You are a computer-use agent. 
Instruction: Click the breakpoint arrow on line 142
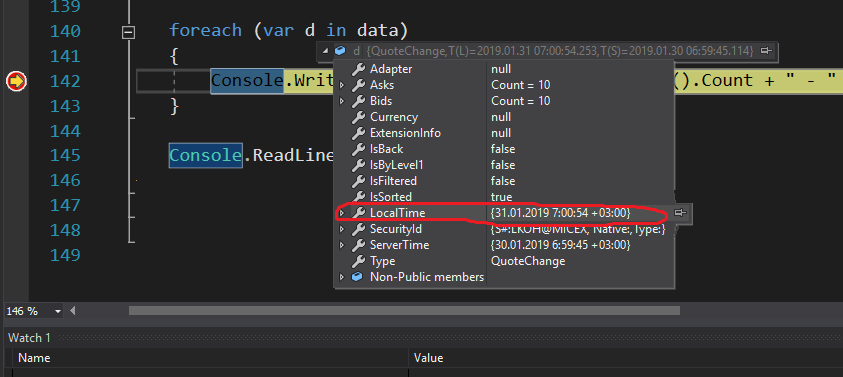point(16,81)
